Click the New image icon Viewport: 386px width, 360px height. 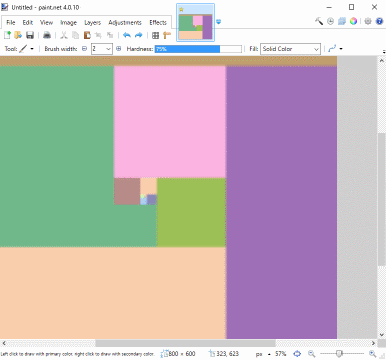7,35
